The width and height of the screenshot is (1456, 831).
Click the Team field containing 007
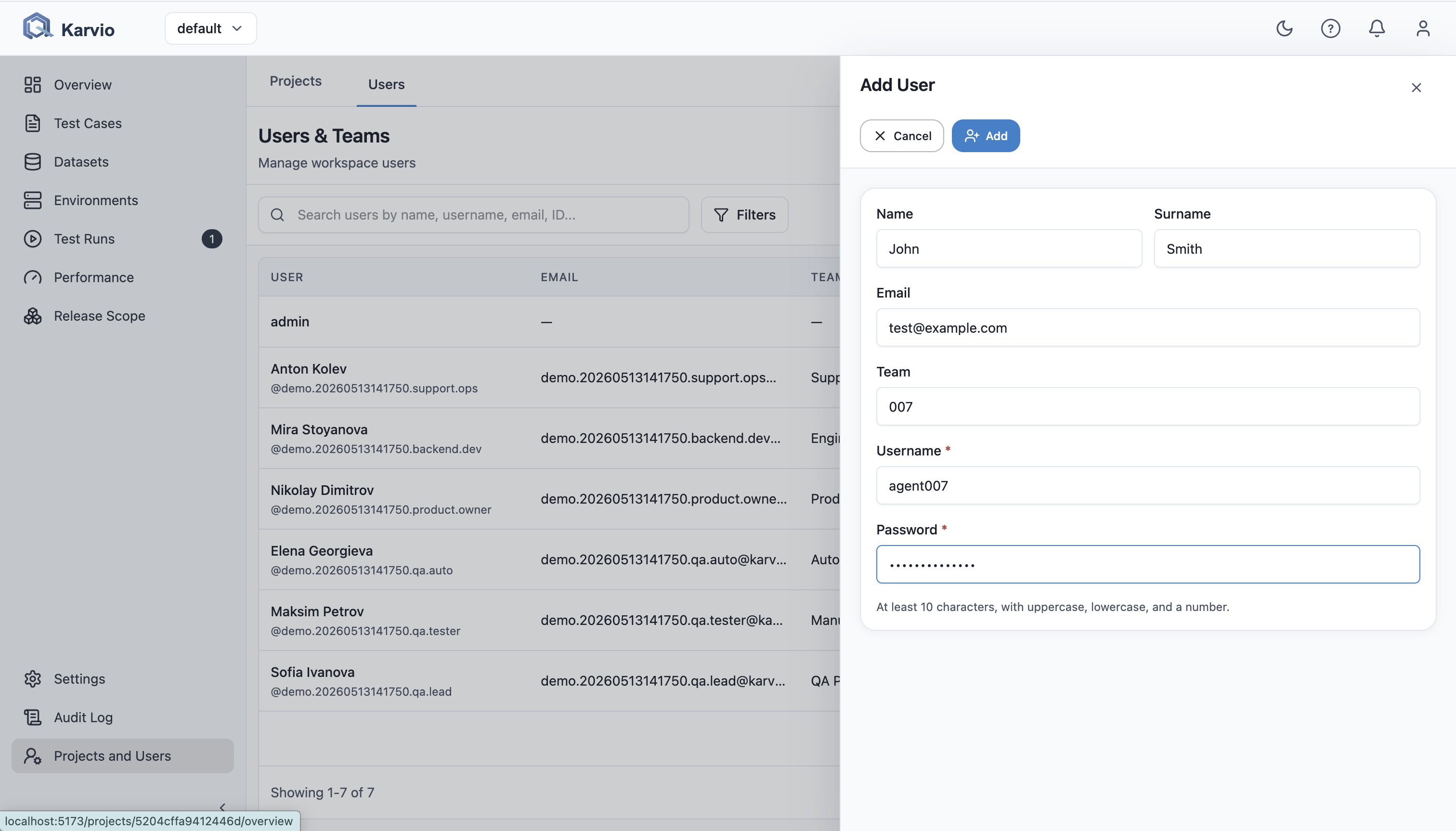(x=1148, y=406)
